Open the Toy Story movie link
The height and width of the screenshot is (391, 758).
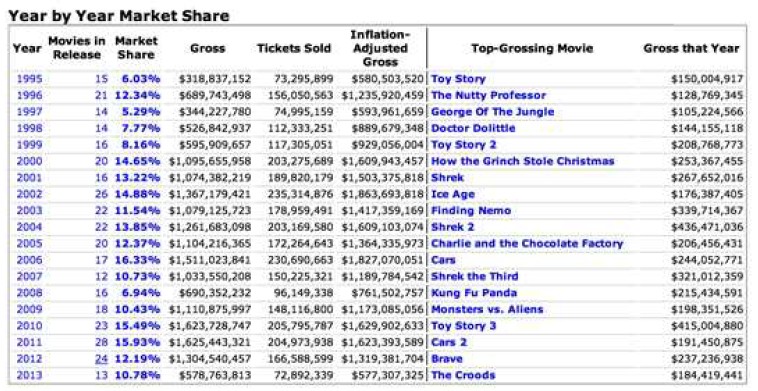point(458,79)
